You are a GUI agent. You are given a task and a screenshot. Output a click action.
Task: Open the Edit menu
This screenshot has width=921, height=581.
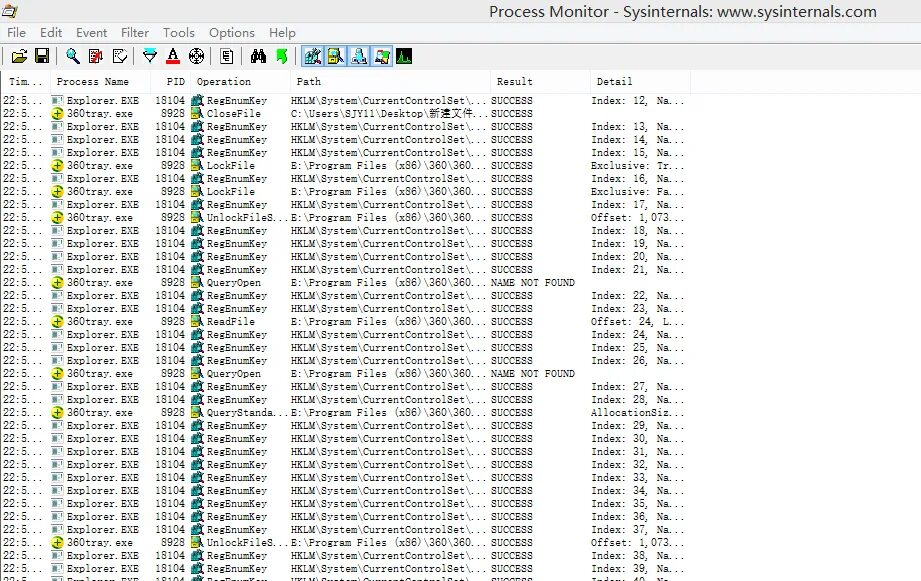click(x=51, y=33)
